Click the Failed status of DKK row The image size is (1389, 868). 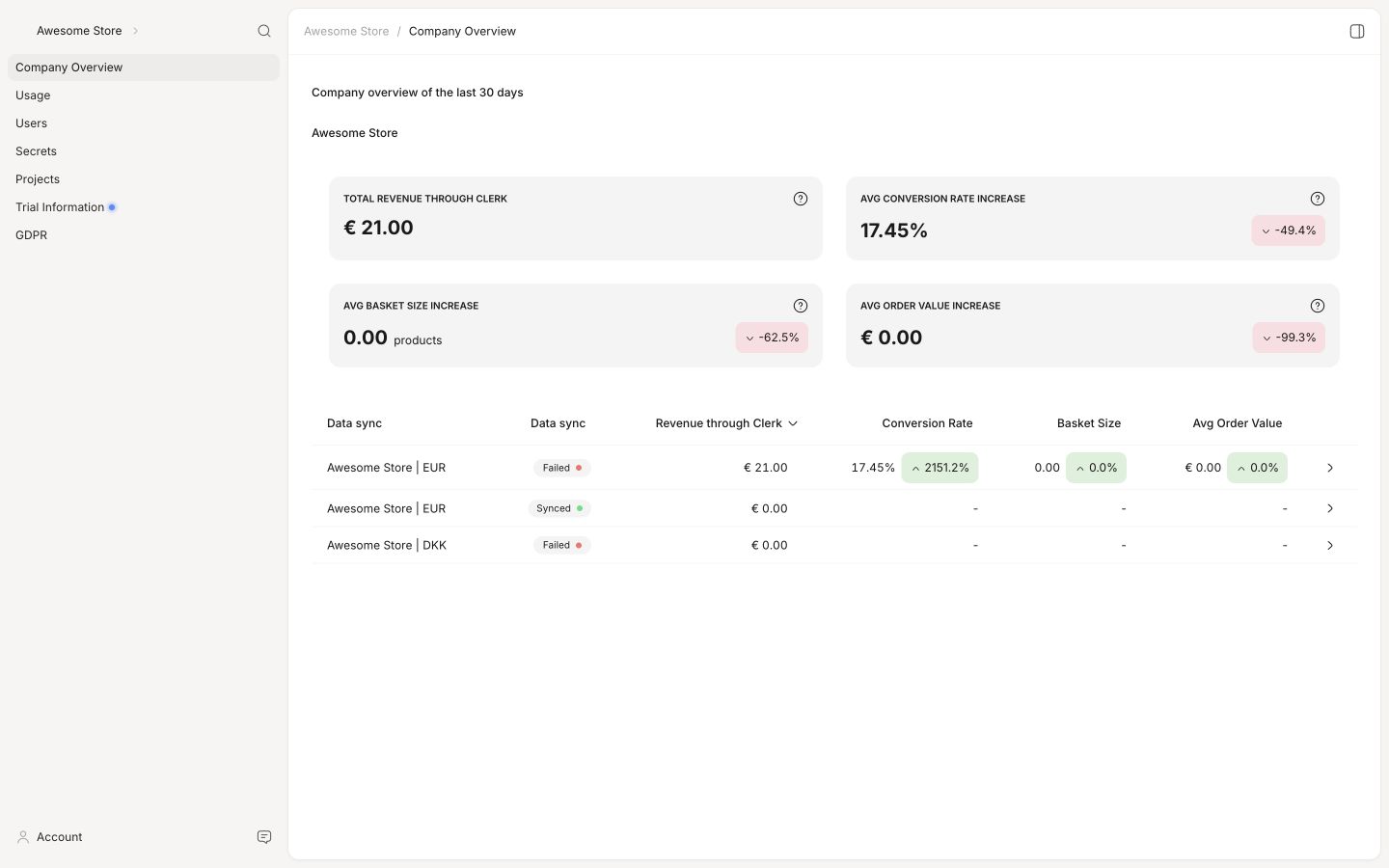[561, 545]
